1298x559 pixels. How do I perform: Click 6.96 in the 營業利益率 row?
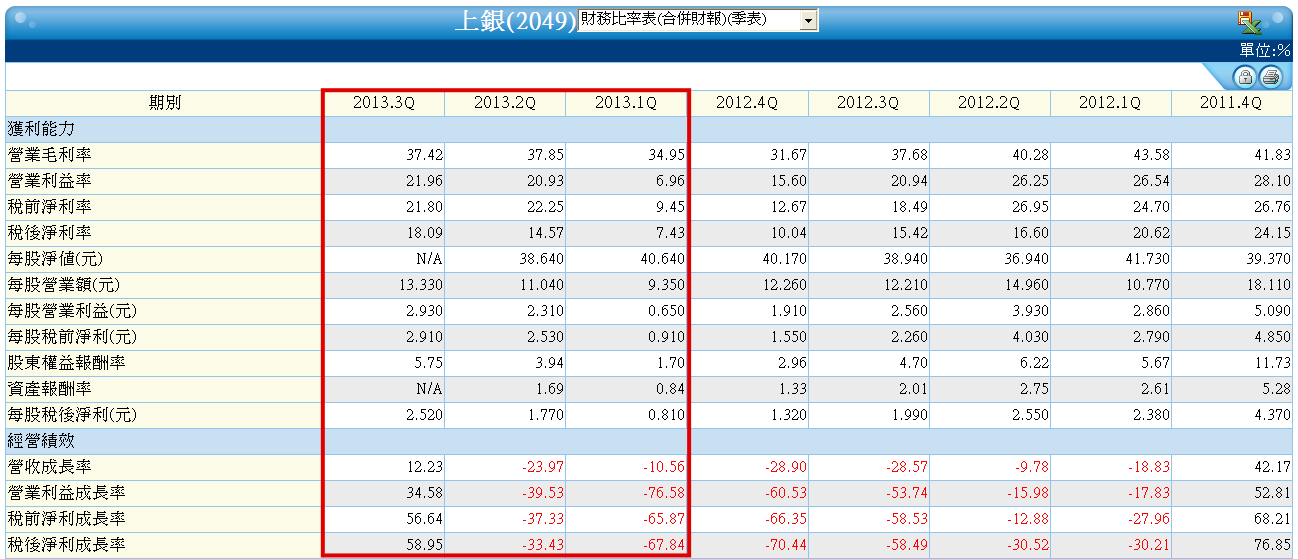pyautogui.click(x=670, y=181)
